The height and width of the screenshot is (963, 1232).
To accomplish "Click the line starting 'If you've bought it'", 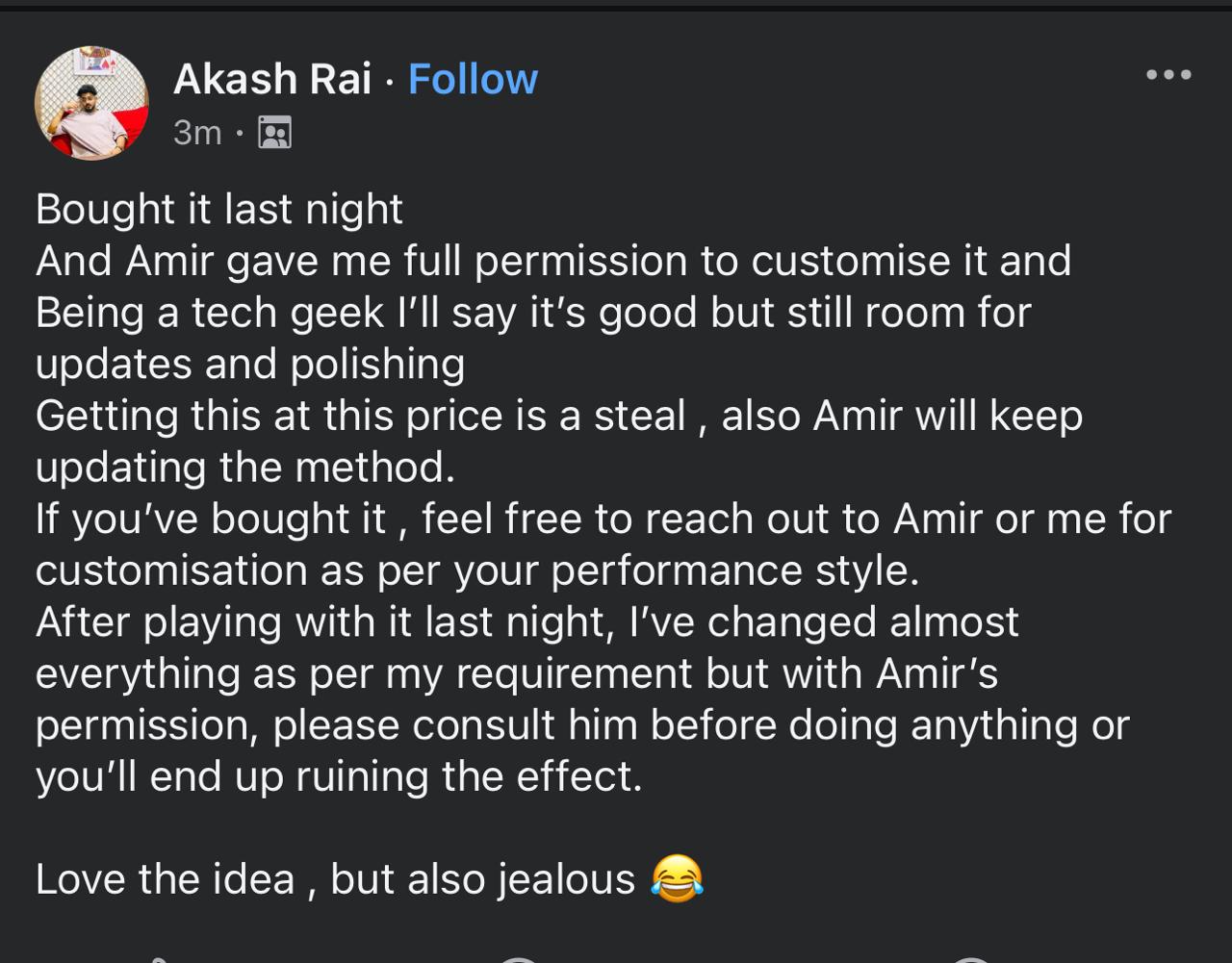I will tap(603, 520).
